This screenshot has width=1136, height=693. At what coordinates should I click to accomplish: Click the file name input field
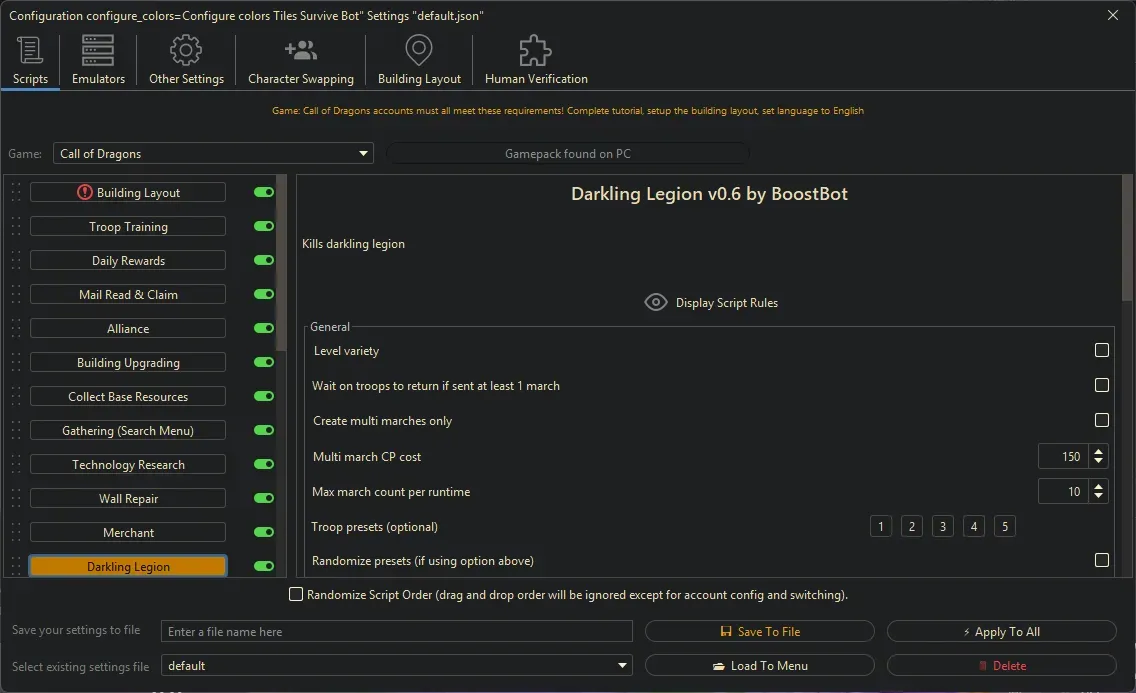click(x=398, y=631)
